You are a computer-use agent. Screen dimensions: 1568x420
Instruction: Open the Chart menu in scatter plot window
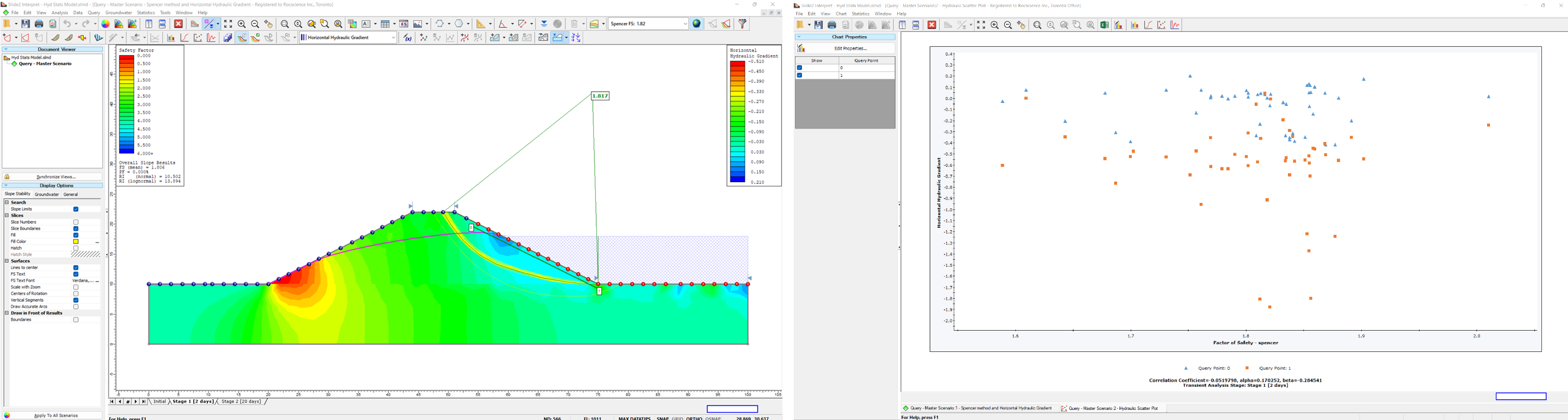tap(841, 14)
